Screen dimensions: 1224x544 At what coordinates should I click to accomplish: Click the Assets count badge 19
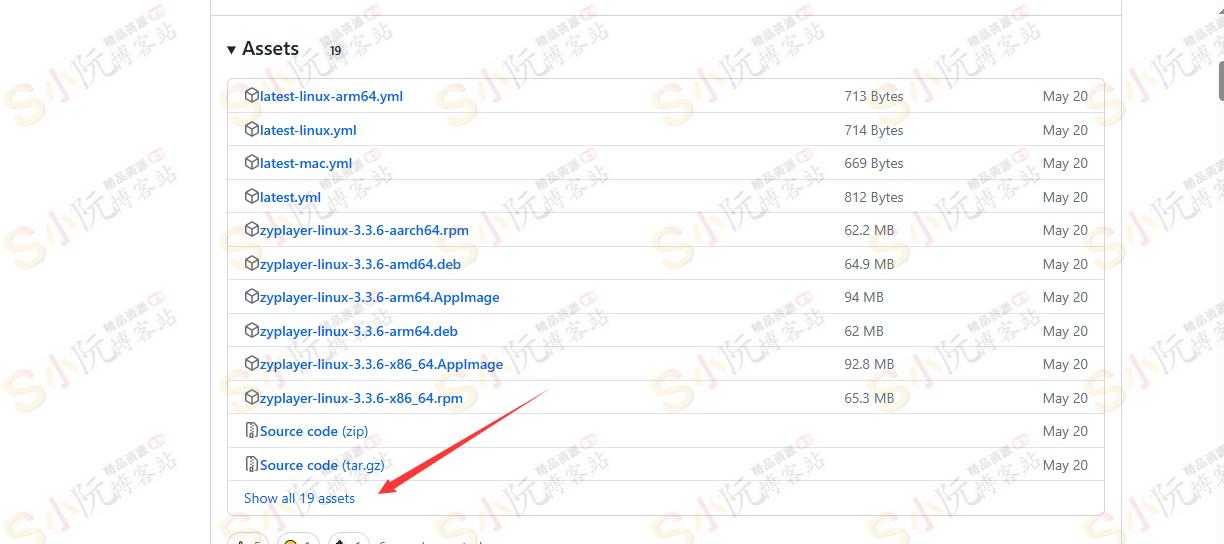(335, 50)
